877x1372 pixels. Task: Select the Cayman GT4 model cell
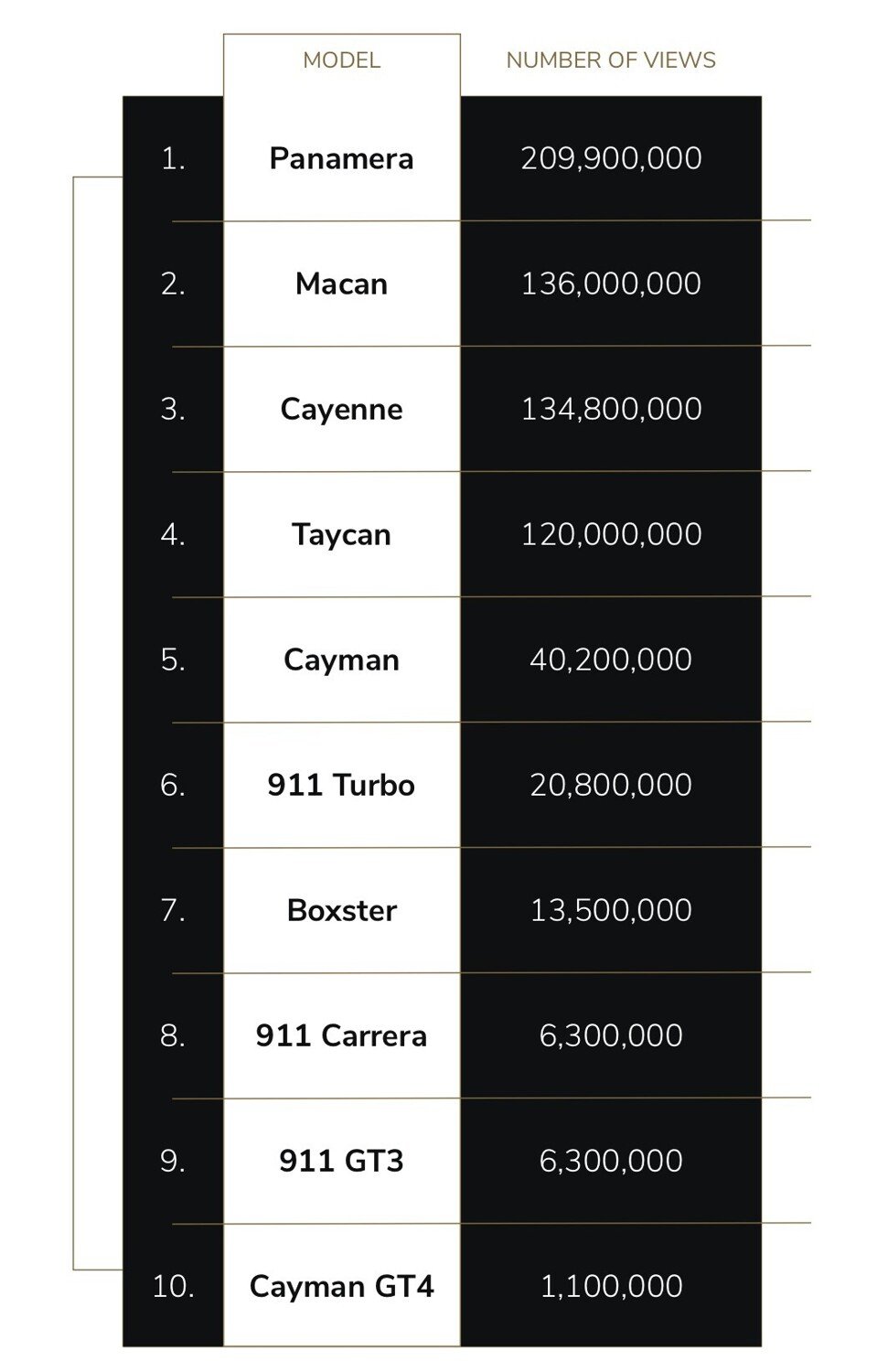(x=341, y=1286)
